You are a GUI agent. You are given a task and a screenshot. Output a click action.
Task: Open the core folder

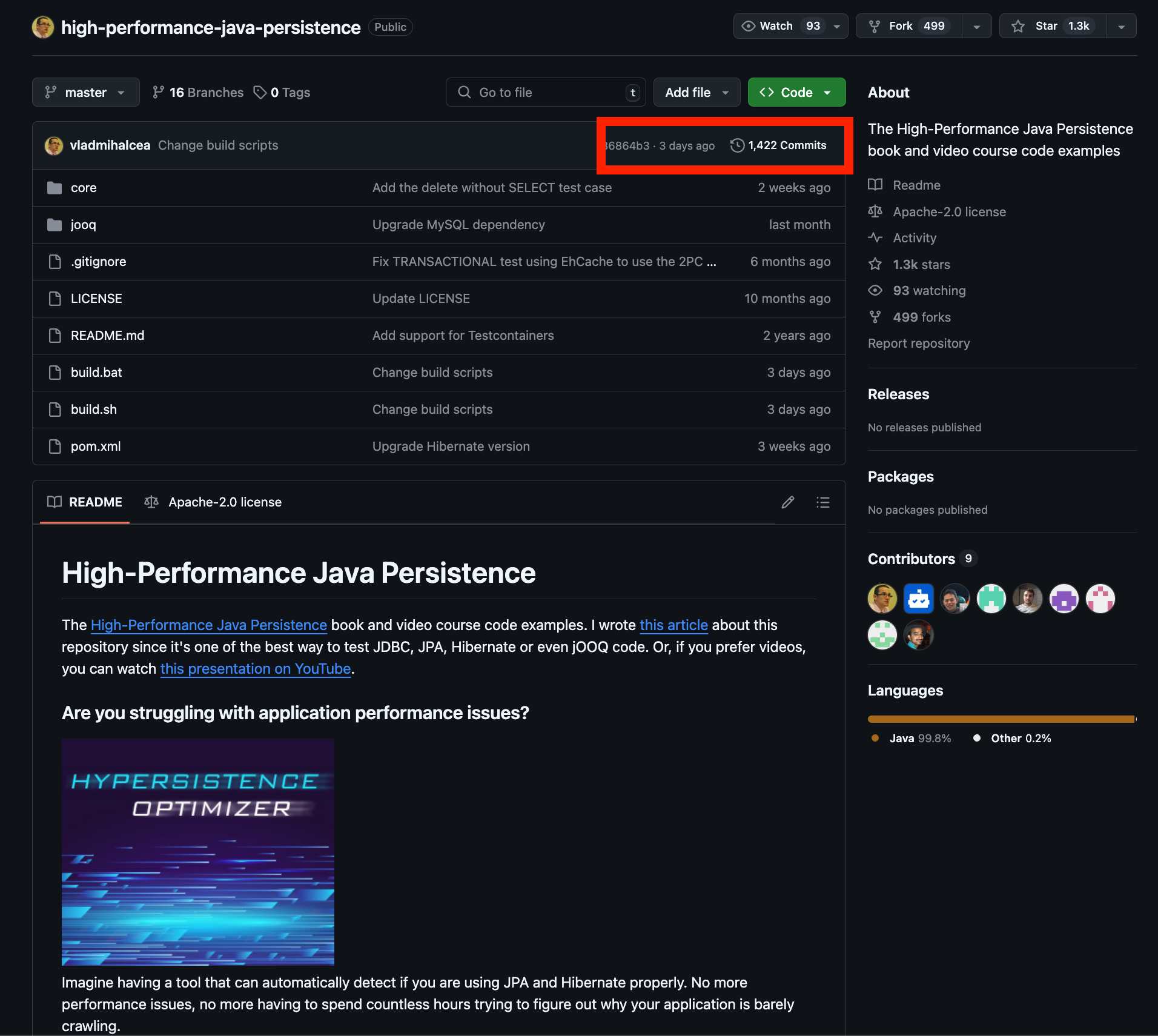tap(84, 188)
